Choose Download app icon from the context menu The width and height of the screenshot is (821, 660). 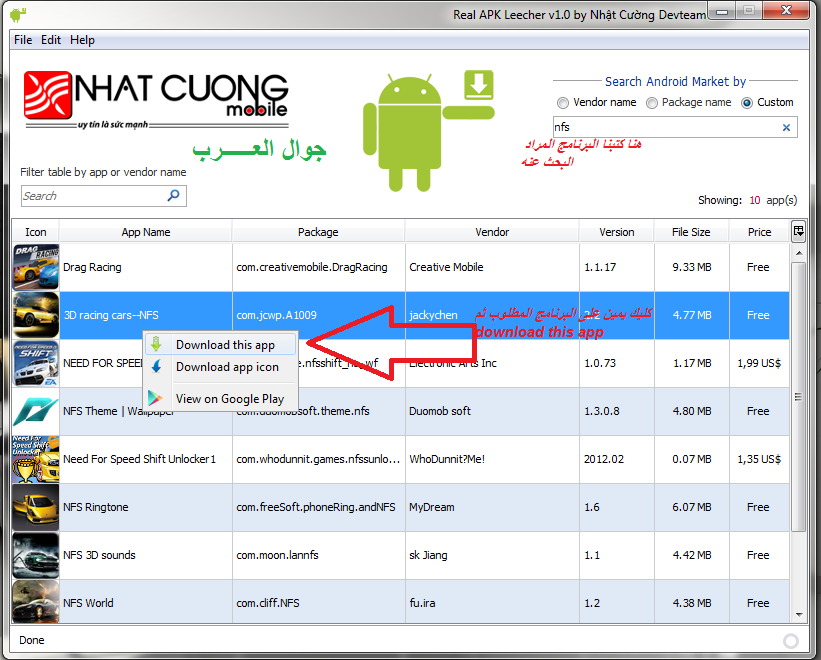point(220,367)
